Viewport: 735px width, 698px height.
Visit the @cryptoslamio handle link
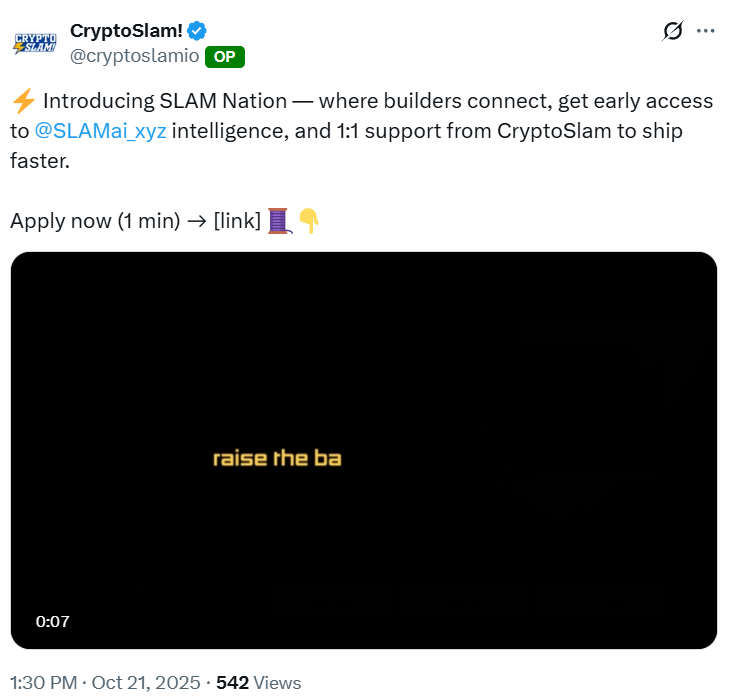click(133, 57)
